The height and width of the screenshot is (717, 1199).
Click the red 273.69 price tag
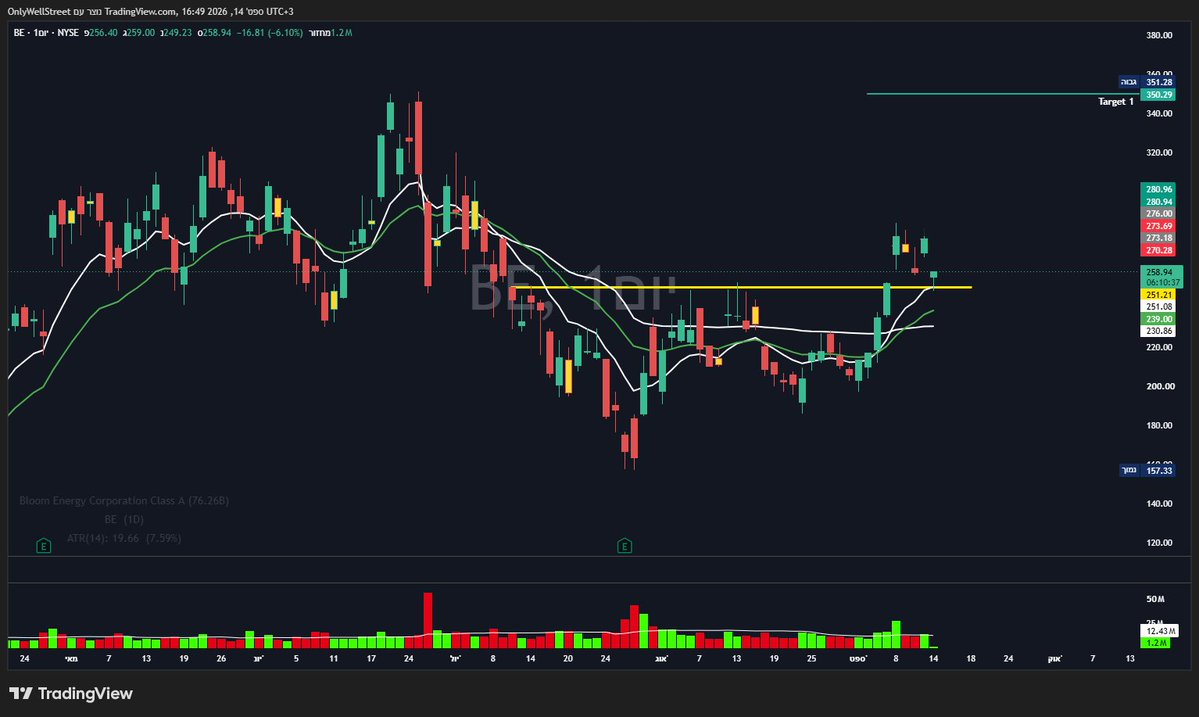pyautogui.click(x=1158, y=225)
